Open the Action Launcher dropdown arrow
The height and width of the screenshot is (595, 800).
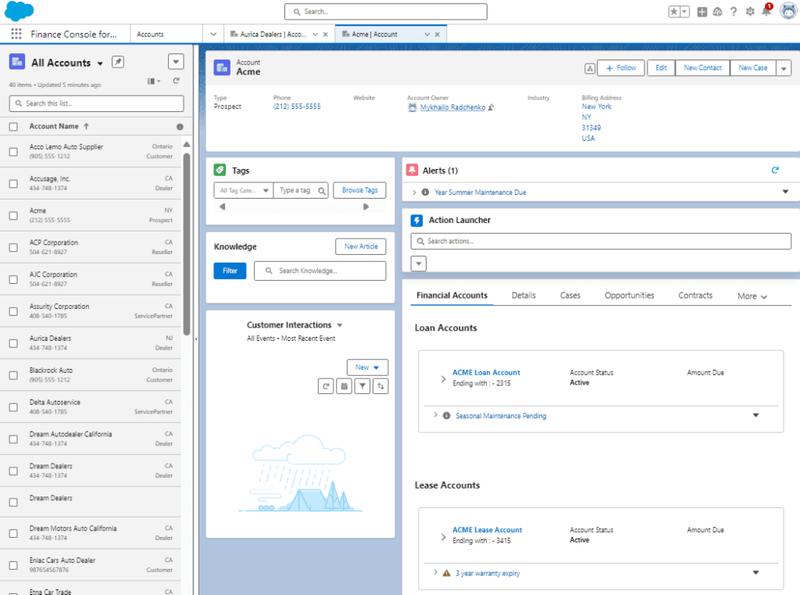418,264
